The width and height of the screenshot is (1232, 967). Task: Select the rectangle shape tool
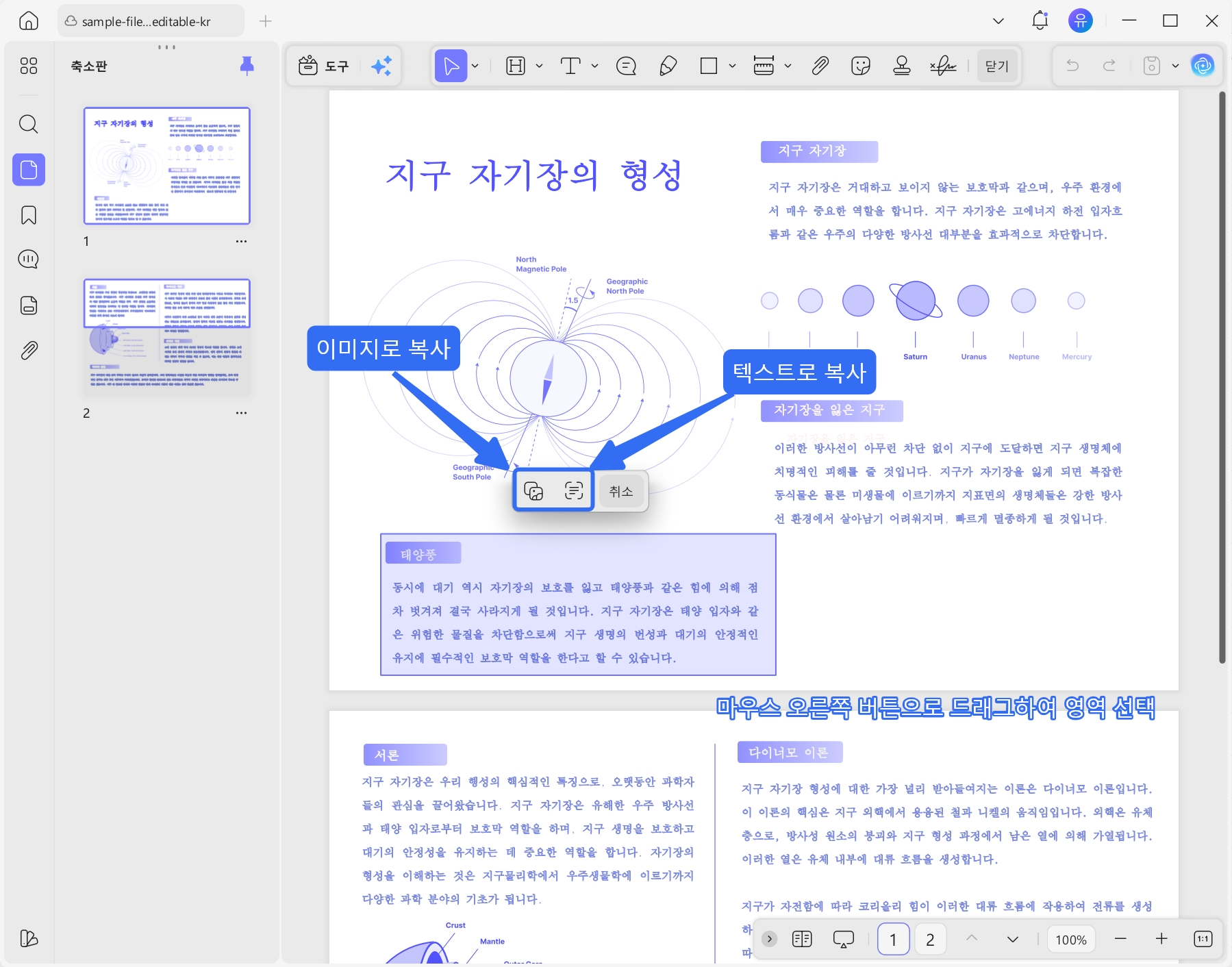(x=709, y=66)
